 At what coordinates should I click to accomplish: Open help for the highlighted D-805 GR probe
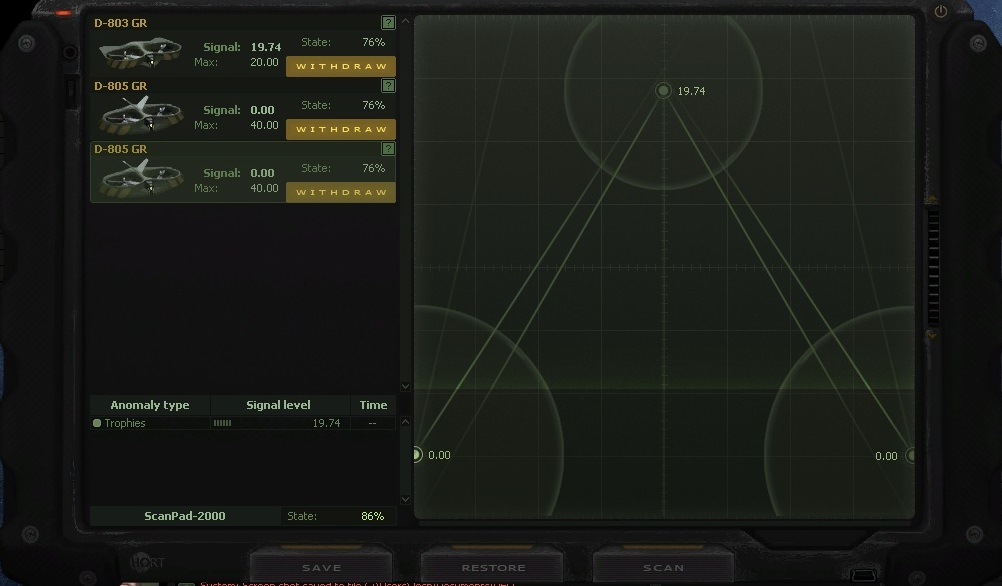coord(388,149)
